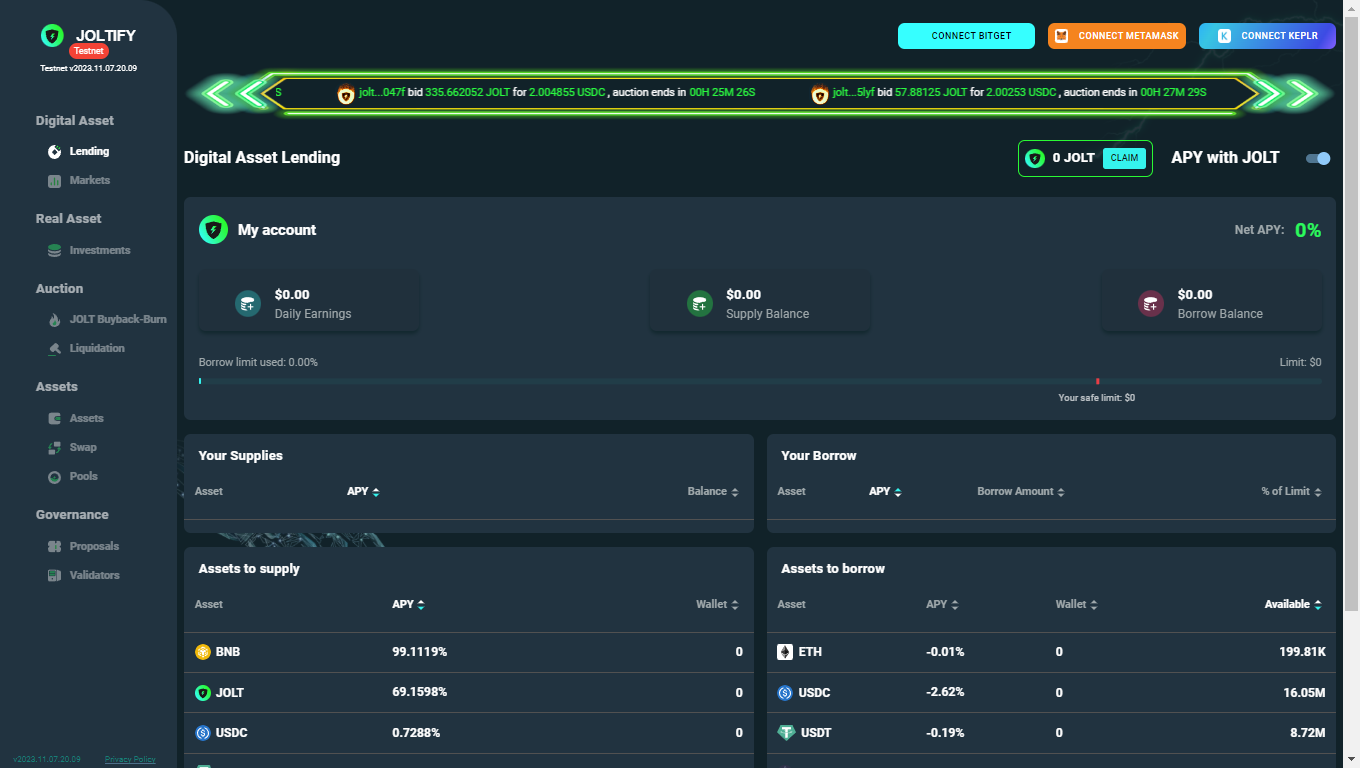This screenshot has height=768, width=1360.
Task: Claim JOLT rewards button
Action: point(1124,158)
